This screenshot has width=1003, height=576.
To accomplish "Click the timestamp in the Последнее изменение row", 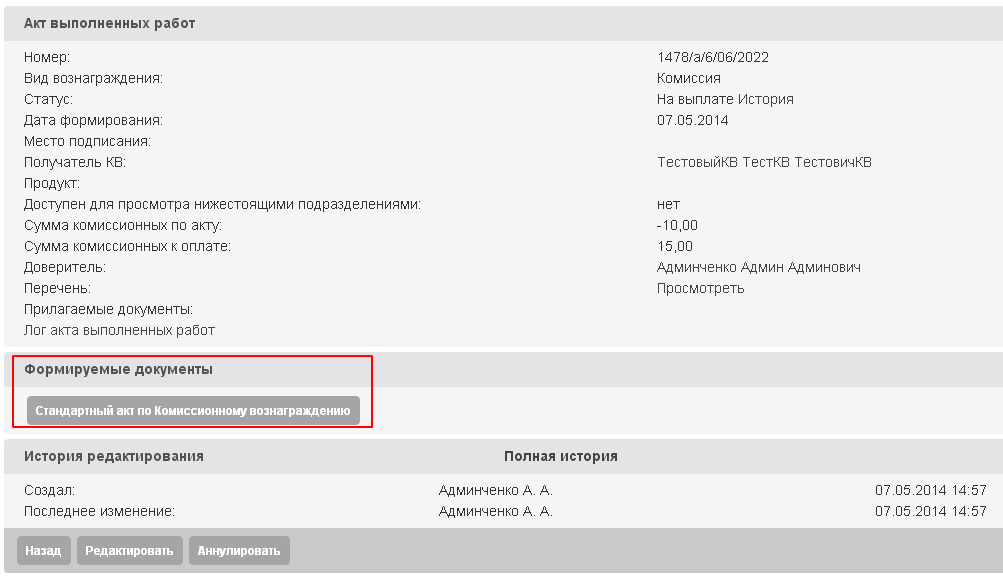I will tap(930, 512).
